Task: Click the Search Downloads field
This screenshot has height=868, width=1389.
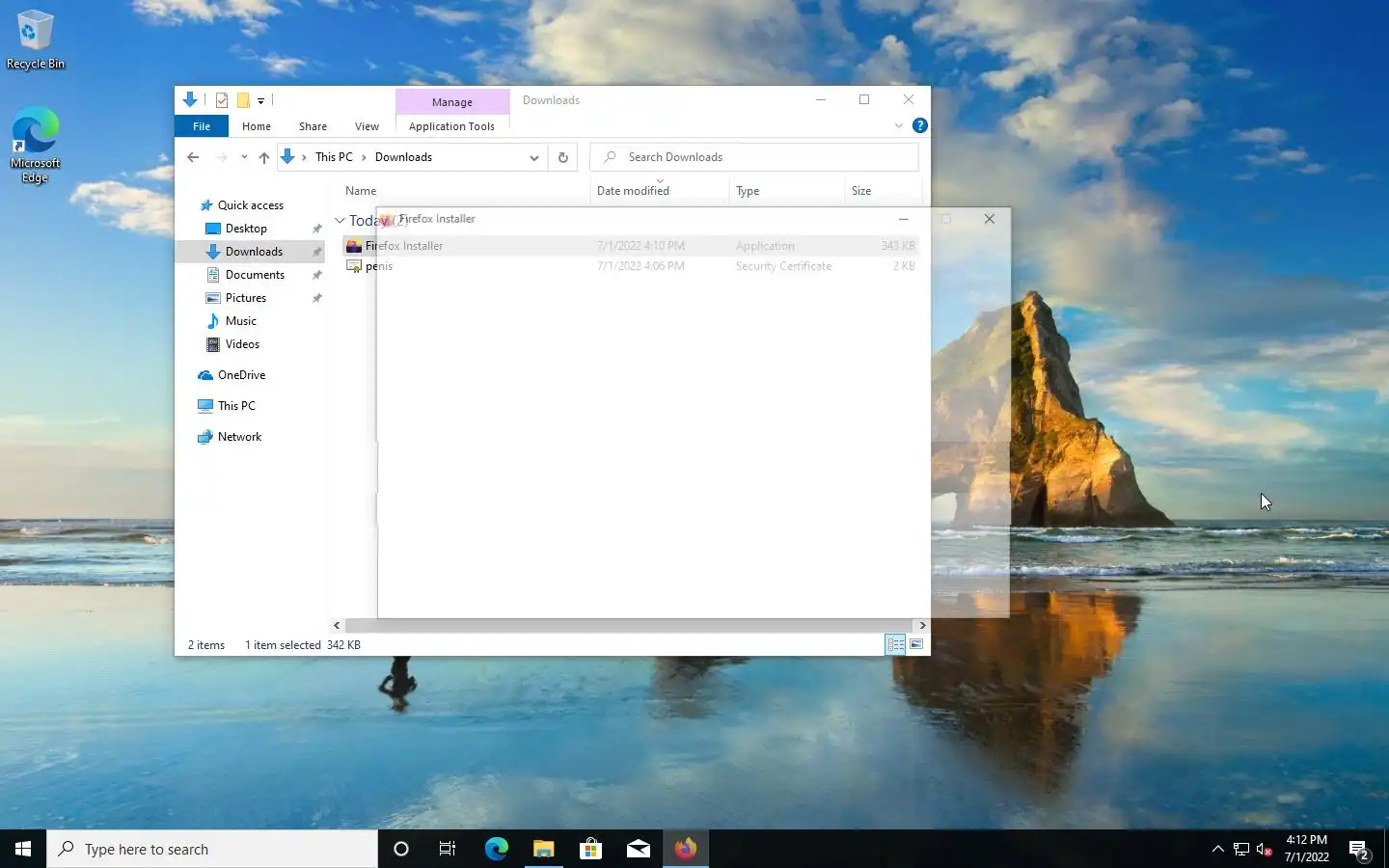Action: click(x=754, y=157)
